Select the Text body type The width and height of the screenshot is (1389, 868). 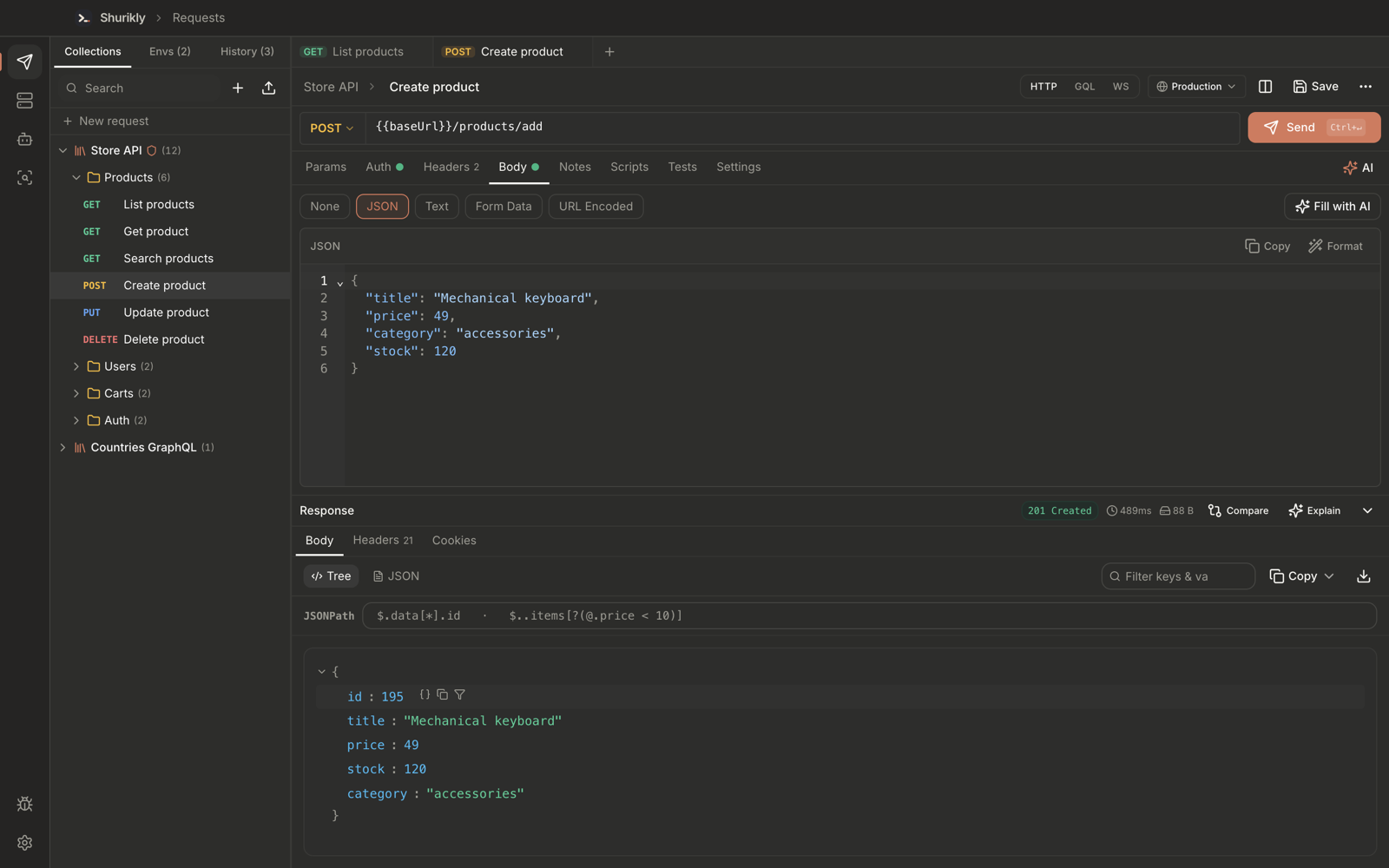point(437,207)
